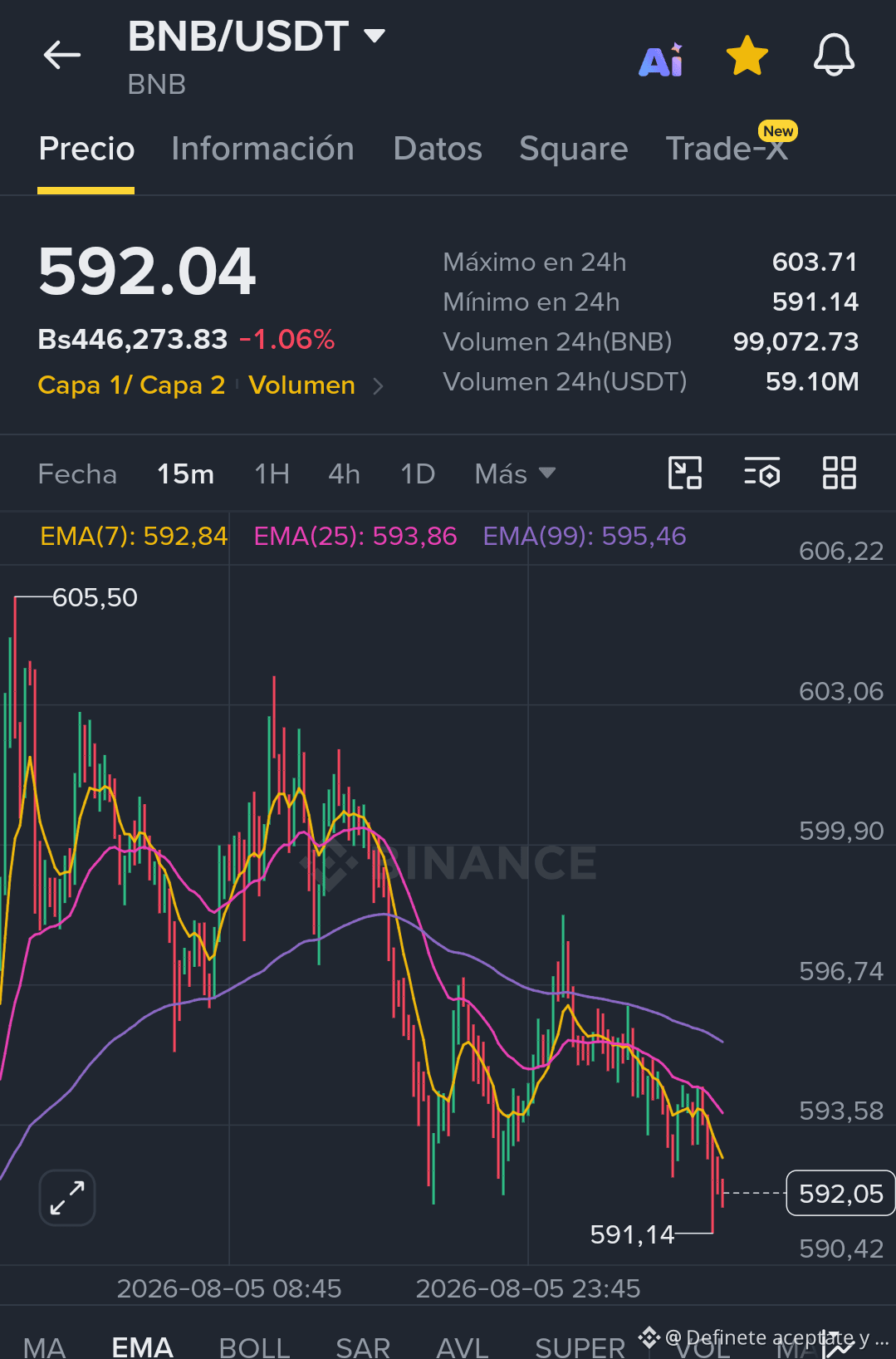
Task: Expand the Más intervals dropdown
Action: click(515, 474)
